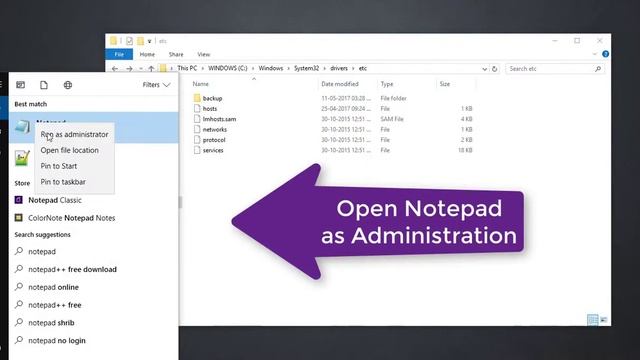Image resolution: width=640 pixels, height=360 pixels.
Task: Click the ColorNote app icon
Action: (x=18, y=218)
